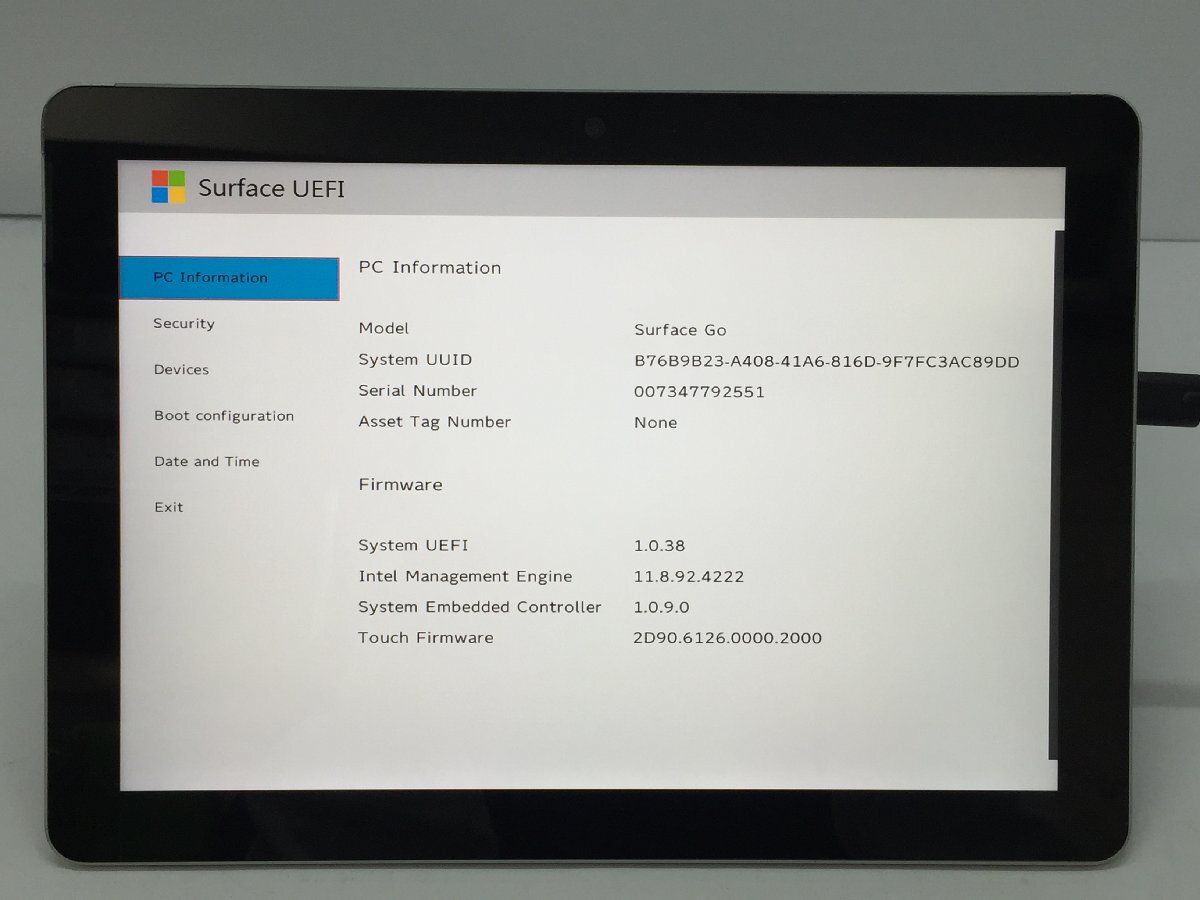
Task: Click the Model label
Action: 384,328
